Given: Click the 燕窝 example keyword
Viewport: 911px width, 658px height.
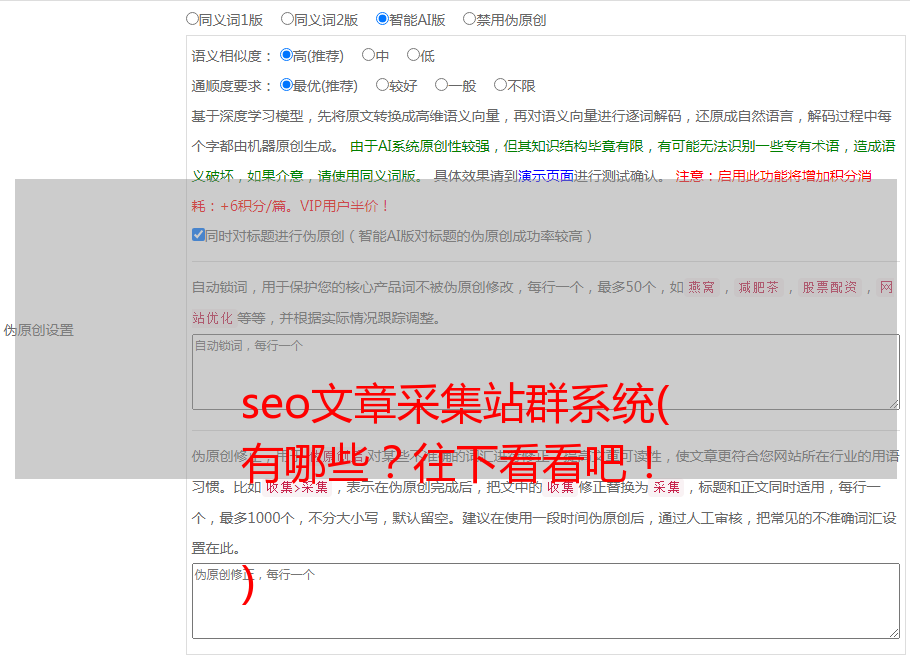Looking at the screenshot, I should pos(702,287).
